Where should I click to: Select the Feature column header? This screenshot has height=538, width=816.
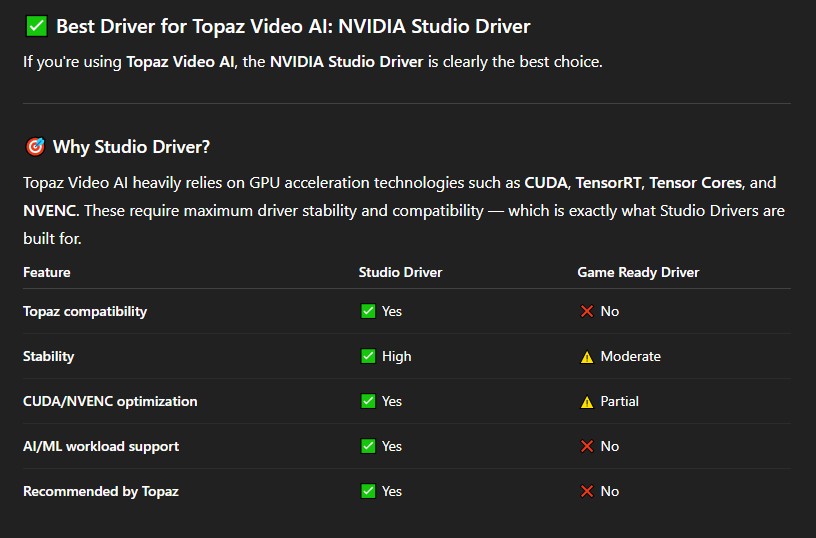(x=47, y=272)
